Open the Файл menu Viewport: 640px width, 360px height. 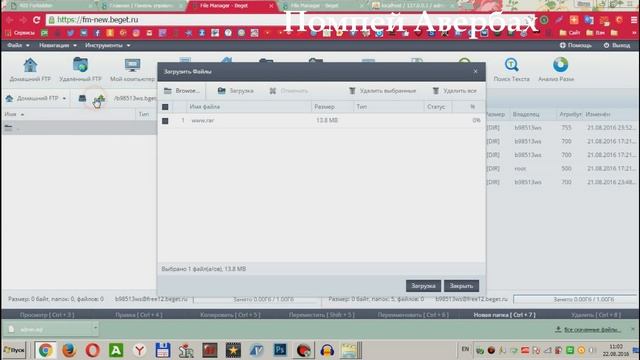[18, 45]
